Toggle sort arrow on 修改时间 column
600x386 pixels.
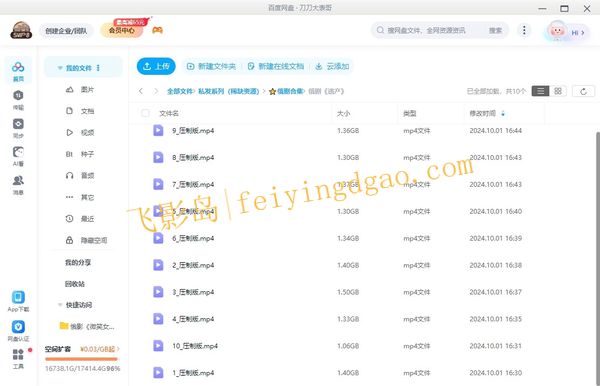click(503, 113)
